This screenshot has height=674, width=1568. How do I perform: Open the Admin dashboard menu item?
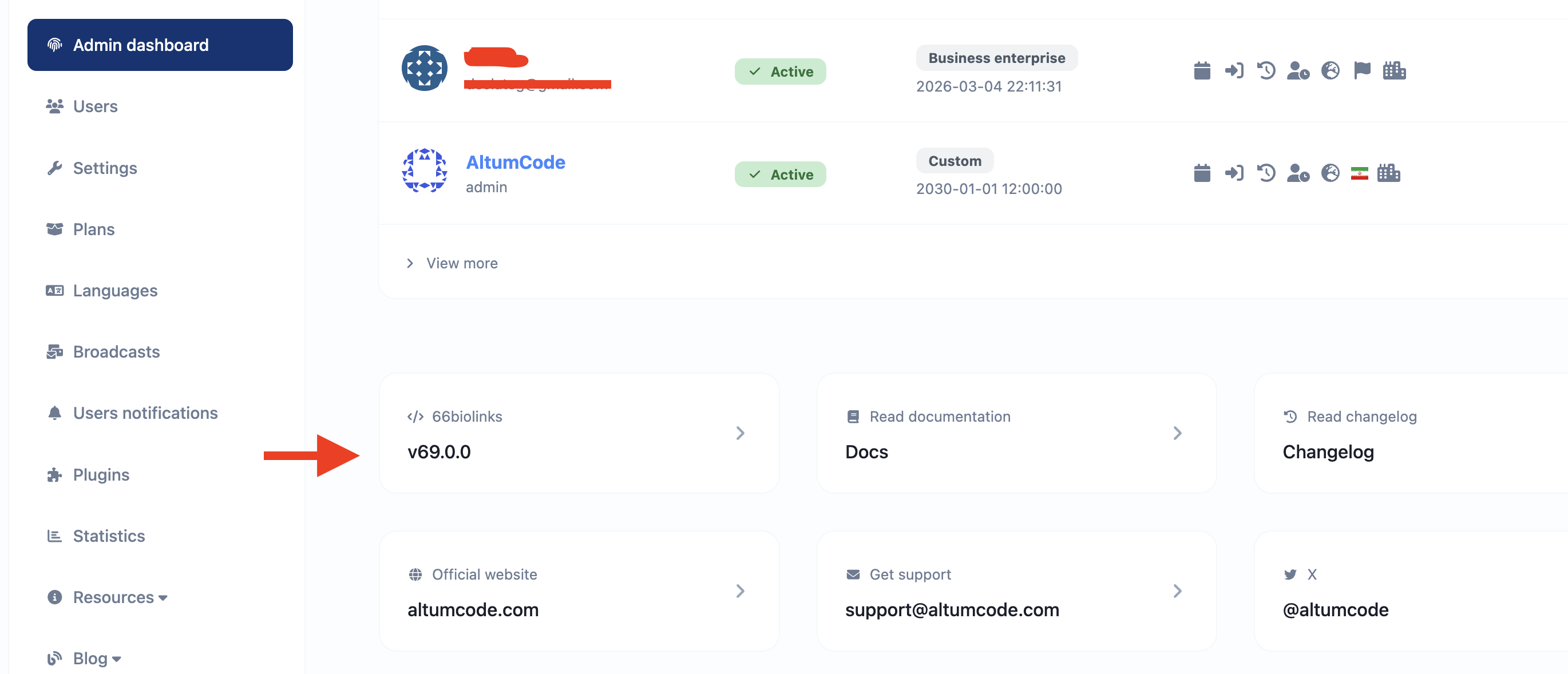[x=160, y=45]
